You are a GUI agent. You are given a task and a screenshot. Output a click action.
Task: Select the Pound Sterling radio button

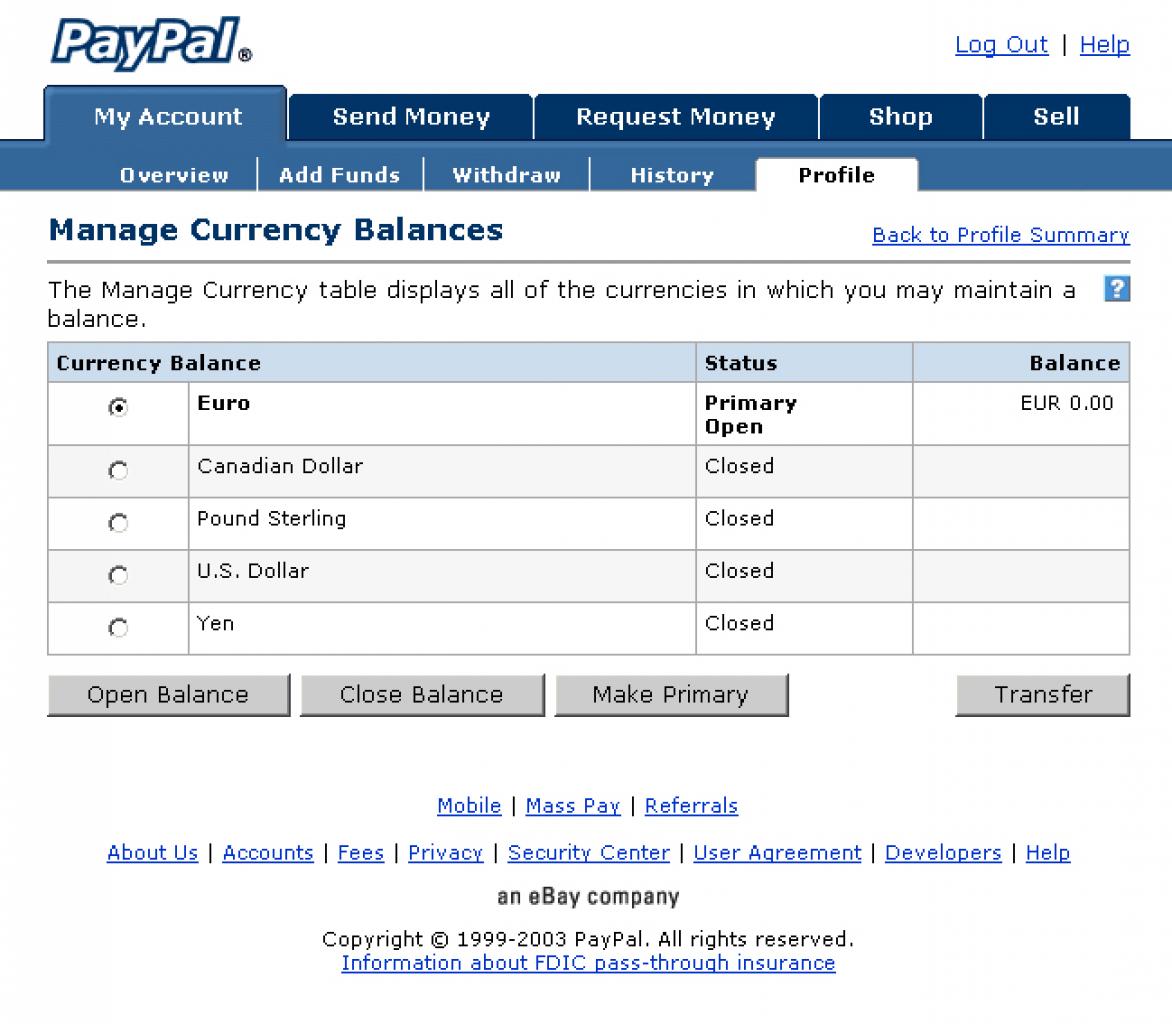118,522
